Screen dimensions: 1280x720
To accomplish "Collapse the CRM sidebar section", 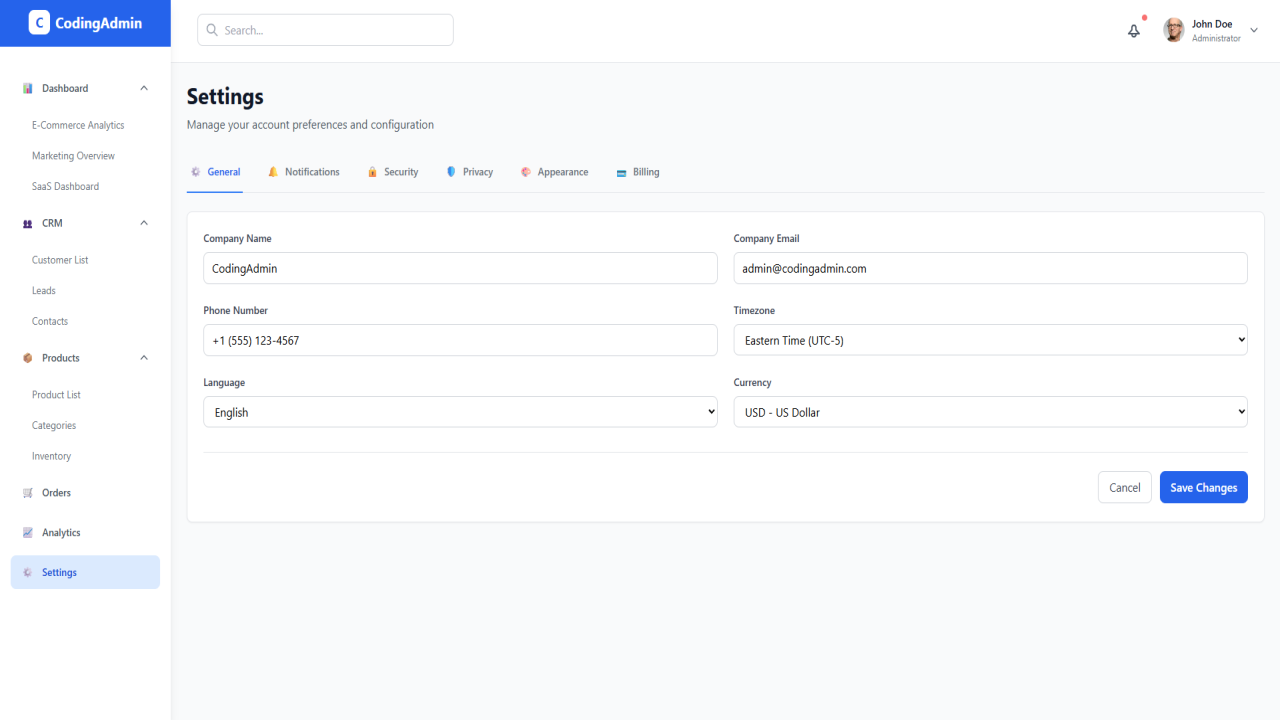I will (144, 223).
